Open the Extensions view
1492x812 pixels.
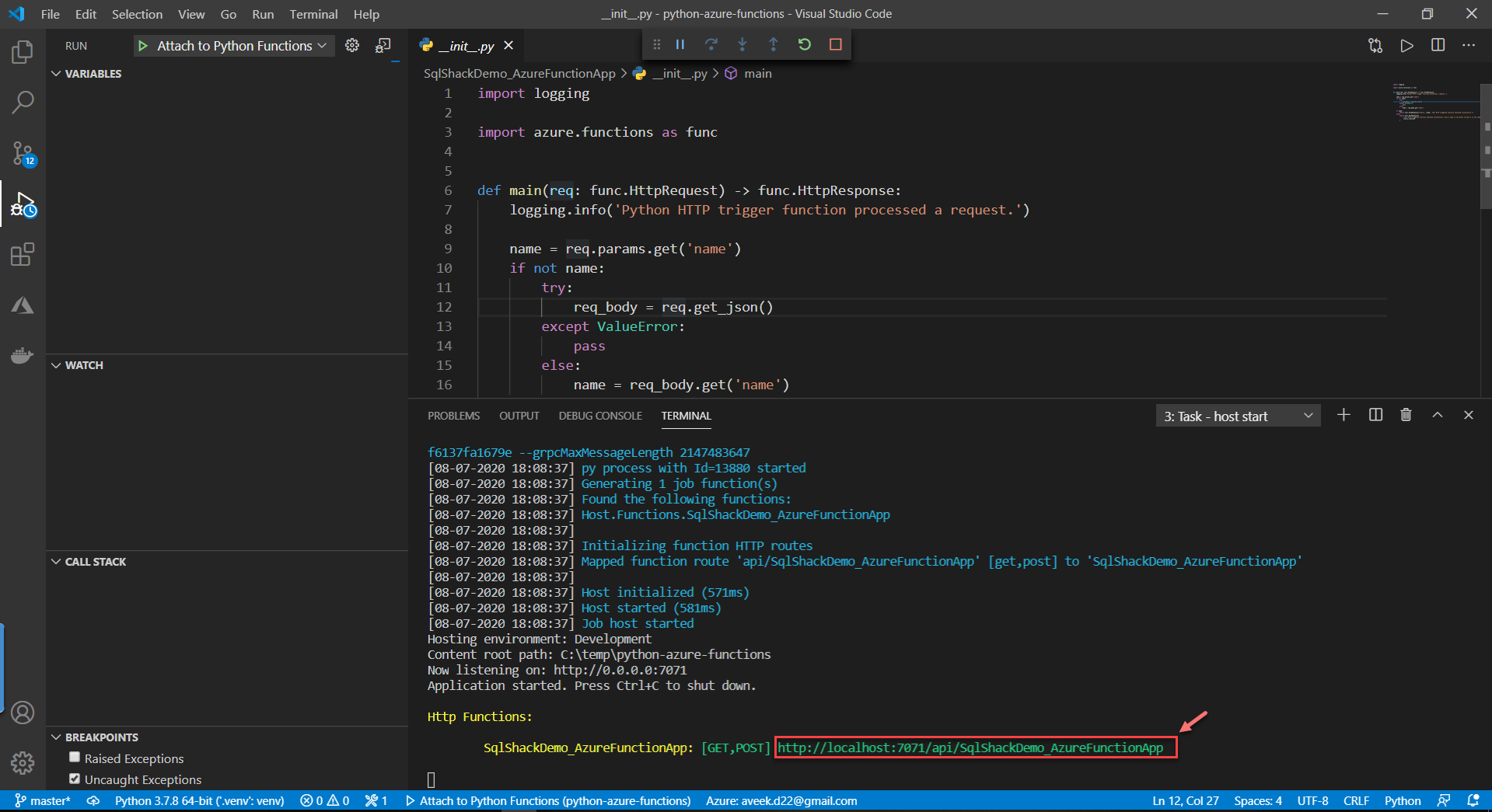[x=23, y=255]
